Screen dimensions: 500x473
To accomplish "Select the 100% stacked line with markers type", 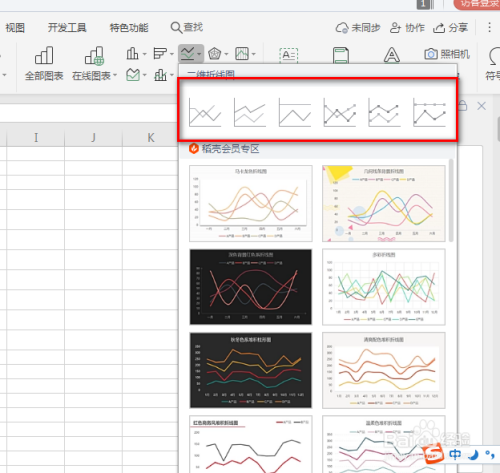I will pos(429,112).
